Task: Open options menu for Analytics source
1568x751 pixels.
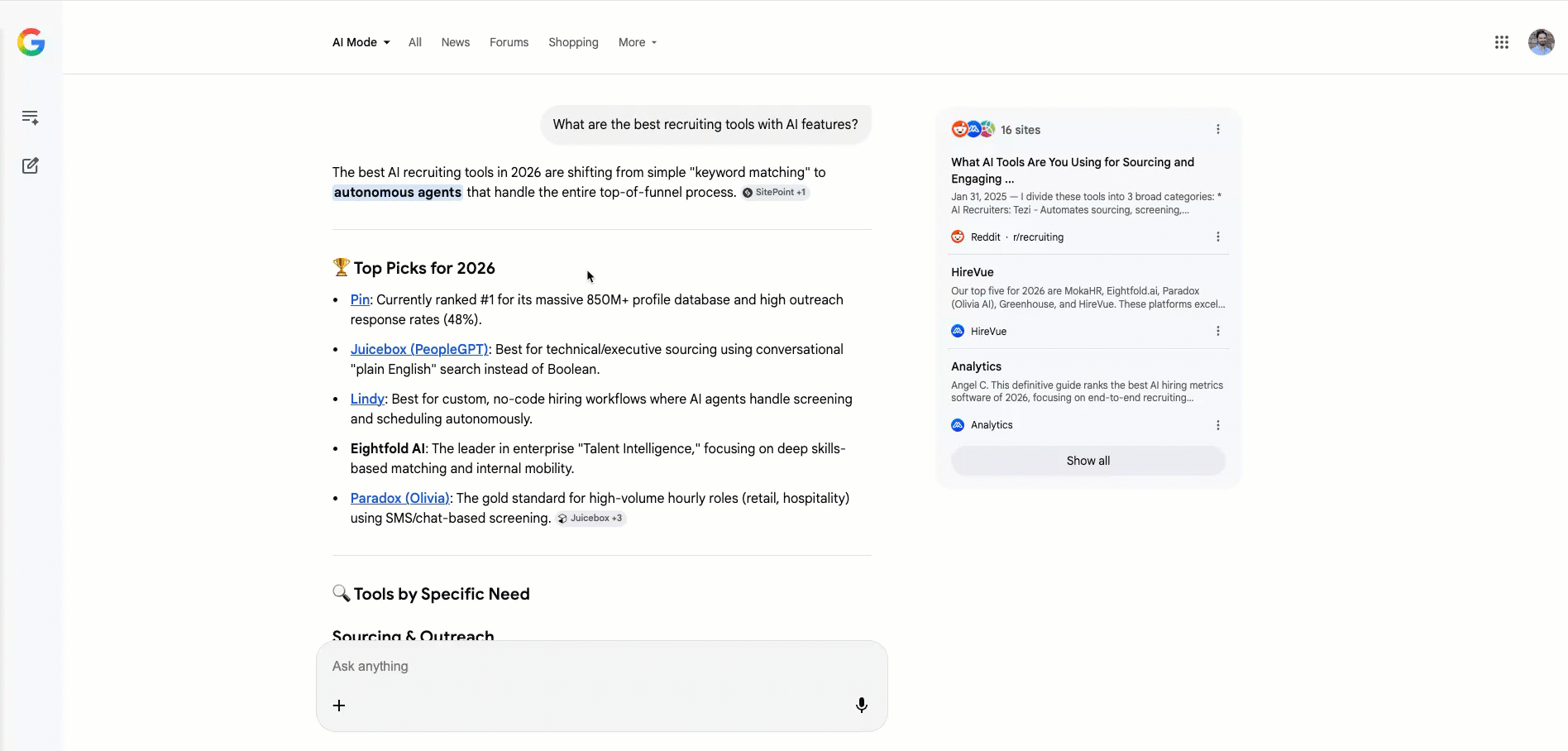Action: point(1217,425)
